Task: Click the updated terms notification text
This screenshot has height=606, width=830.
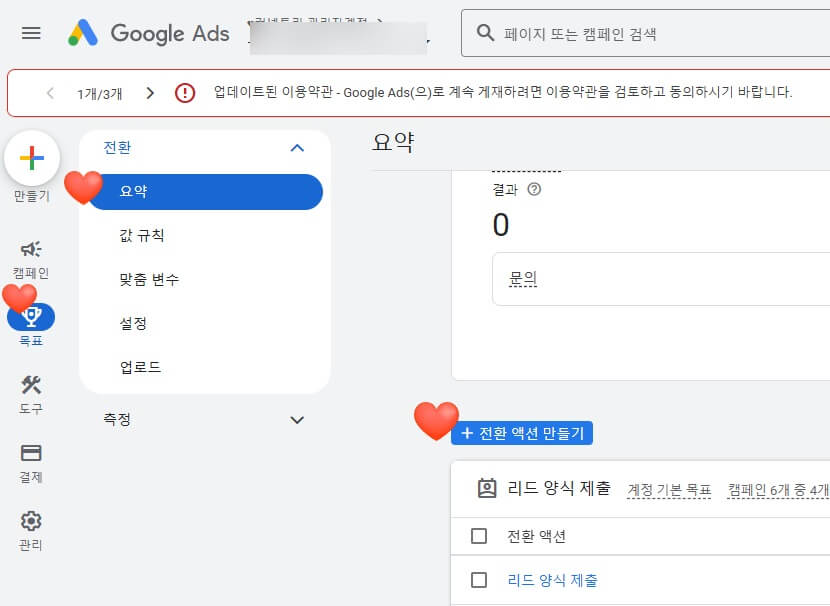Action: (x=503, y=92)
